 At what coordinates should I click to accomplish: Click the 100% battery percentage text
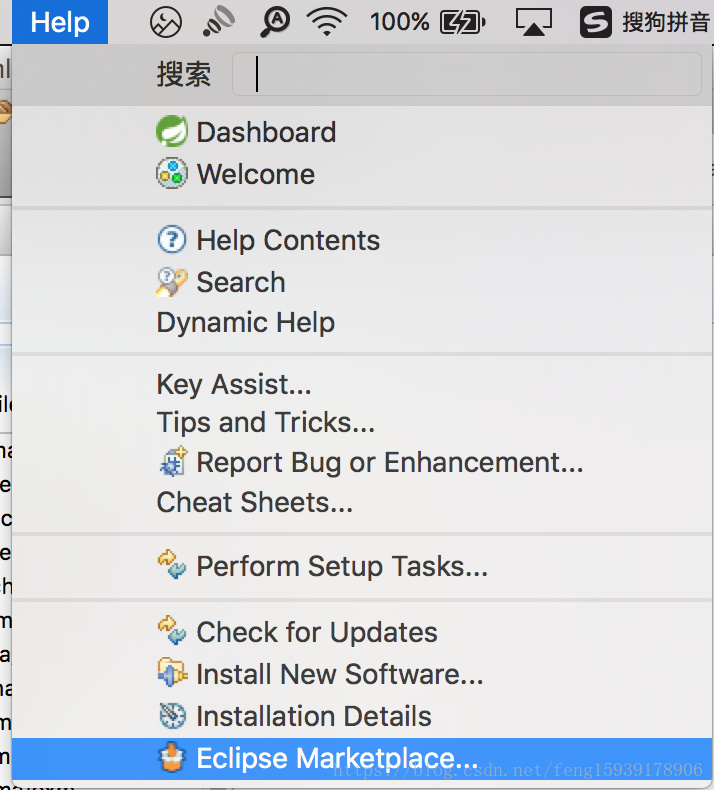(x=400, y=22)
